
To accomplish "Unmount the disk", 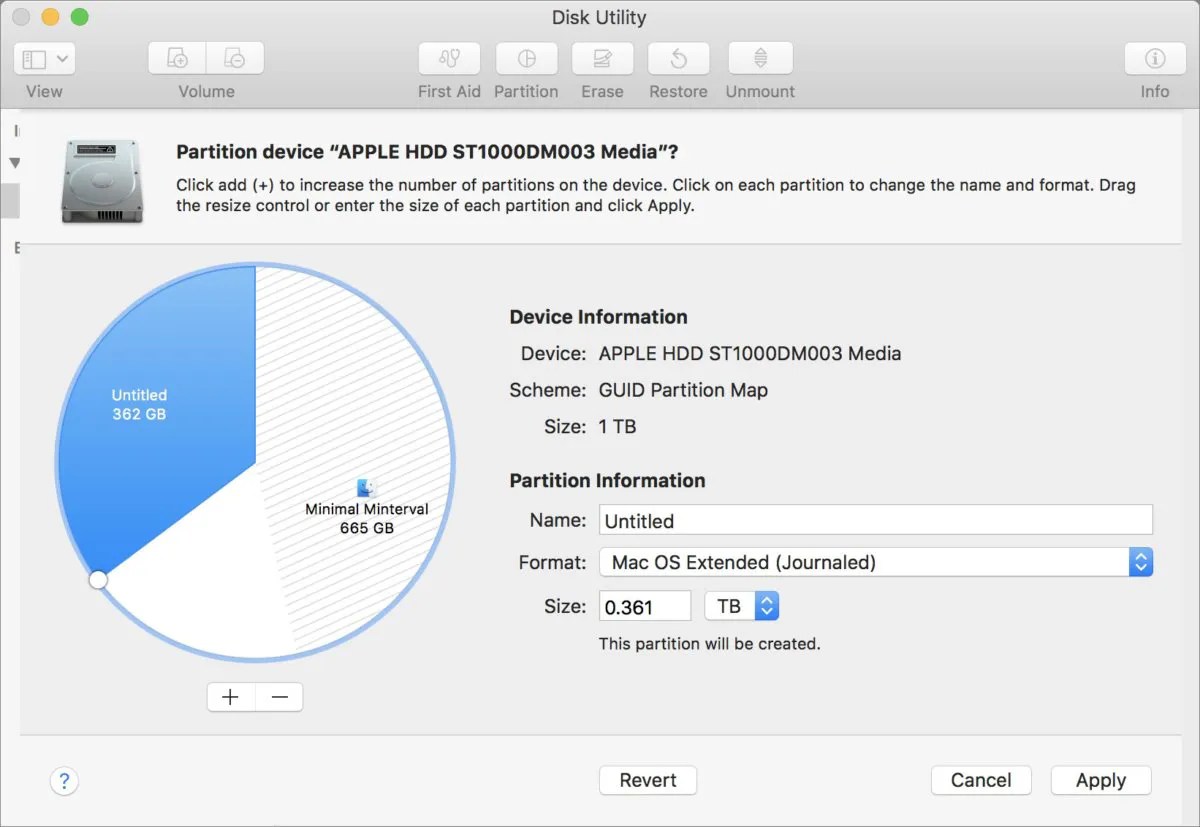I will [x=760, y=58].
